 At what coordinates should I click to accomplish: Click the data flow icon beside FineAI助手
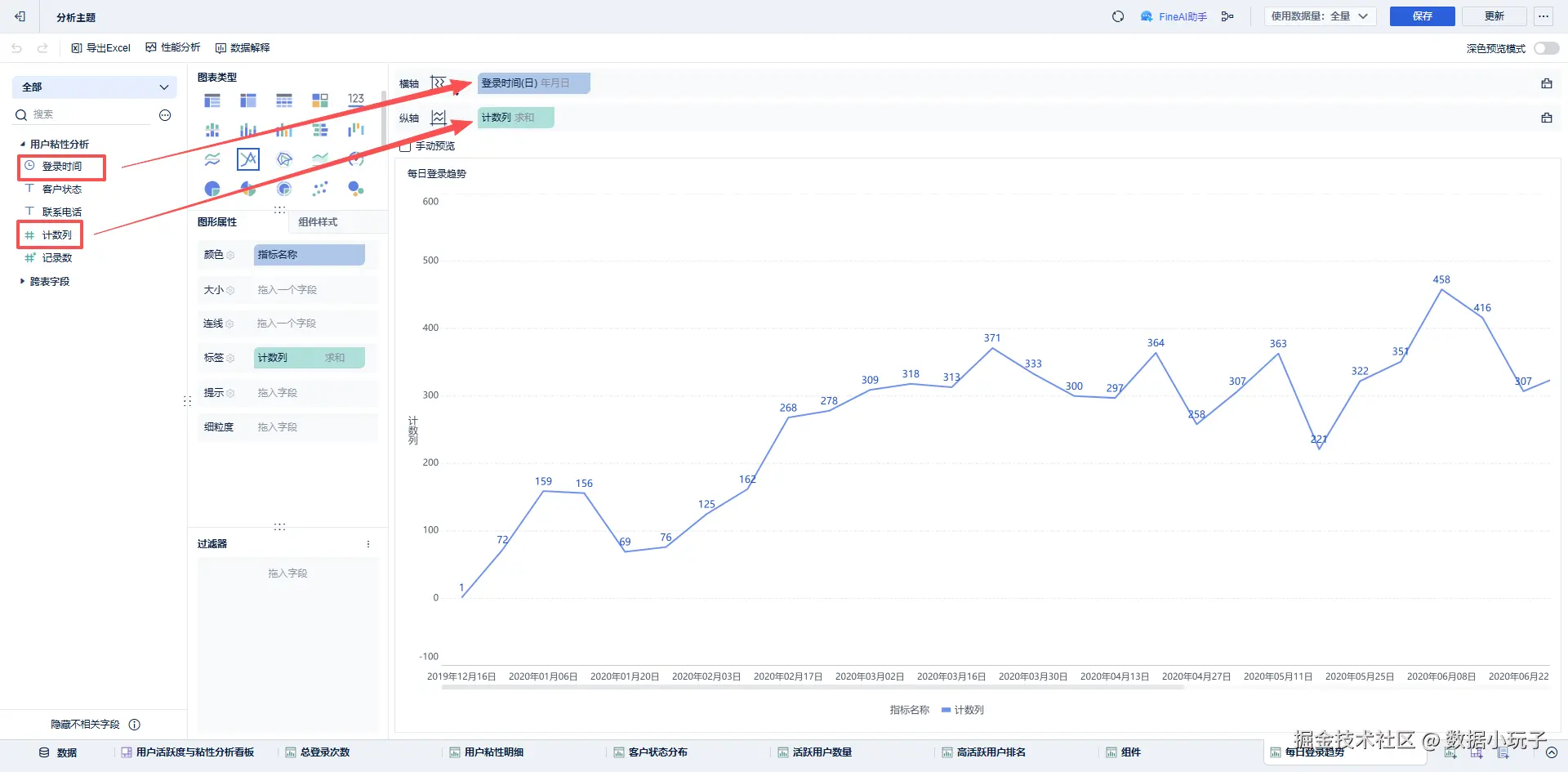click(x=1227, y=16)
